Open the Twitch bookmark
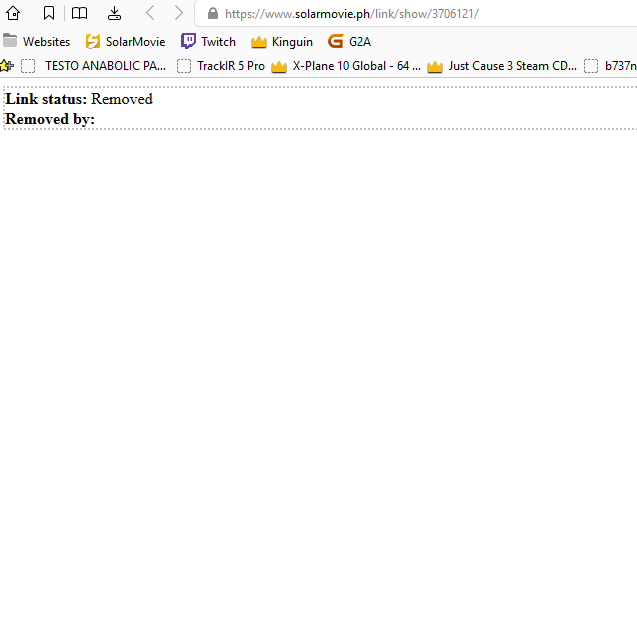637x641 pixels. coord(208,42)
